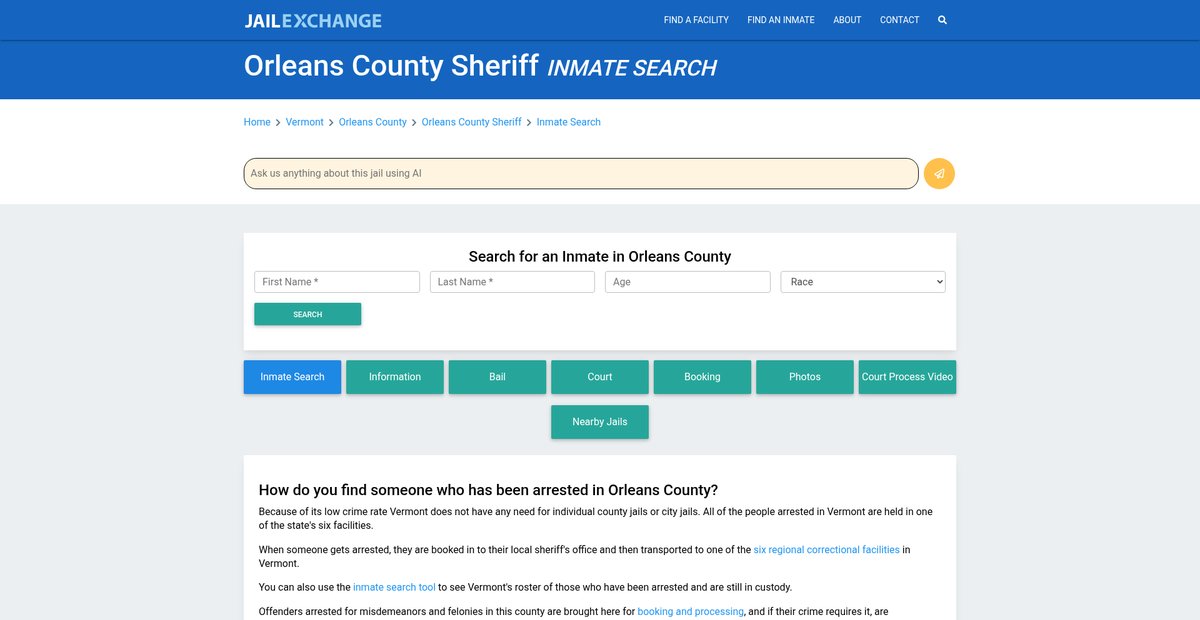
Task: Click the First Name input field
Action: [x=337, y=282]
